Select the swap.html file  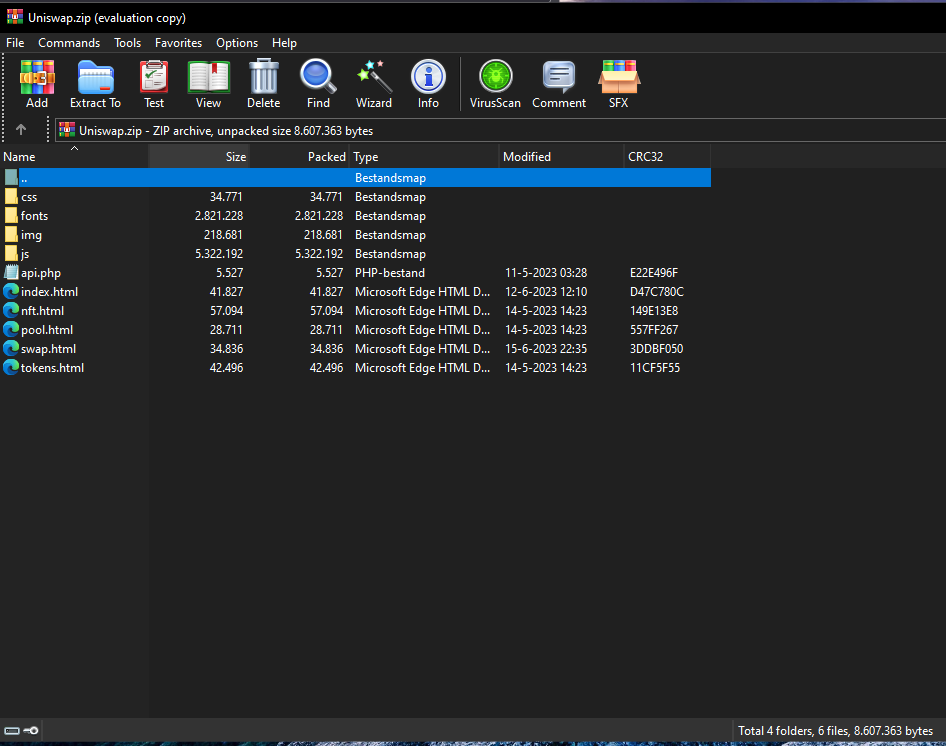48,349
